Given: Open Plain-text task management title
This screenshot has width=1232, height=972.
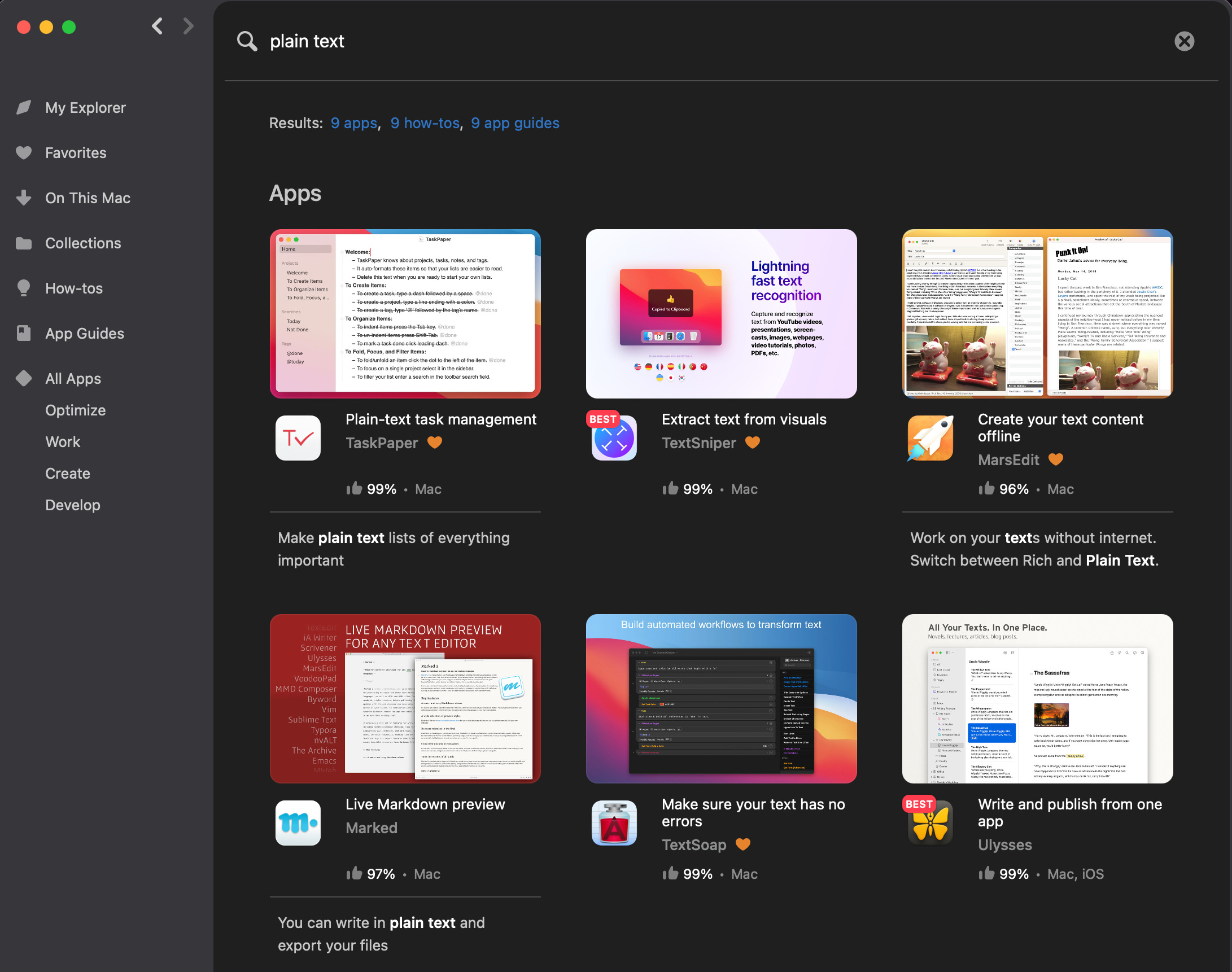Looking at the screenshot, I should click(440, 419).
